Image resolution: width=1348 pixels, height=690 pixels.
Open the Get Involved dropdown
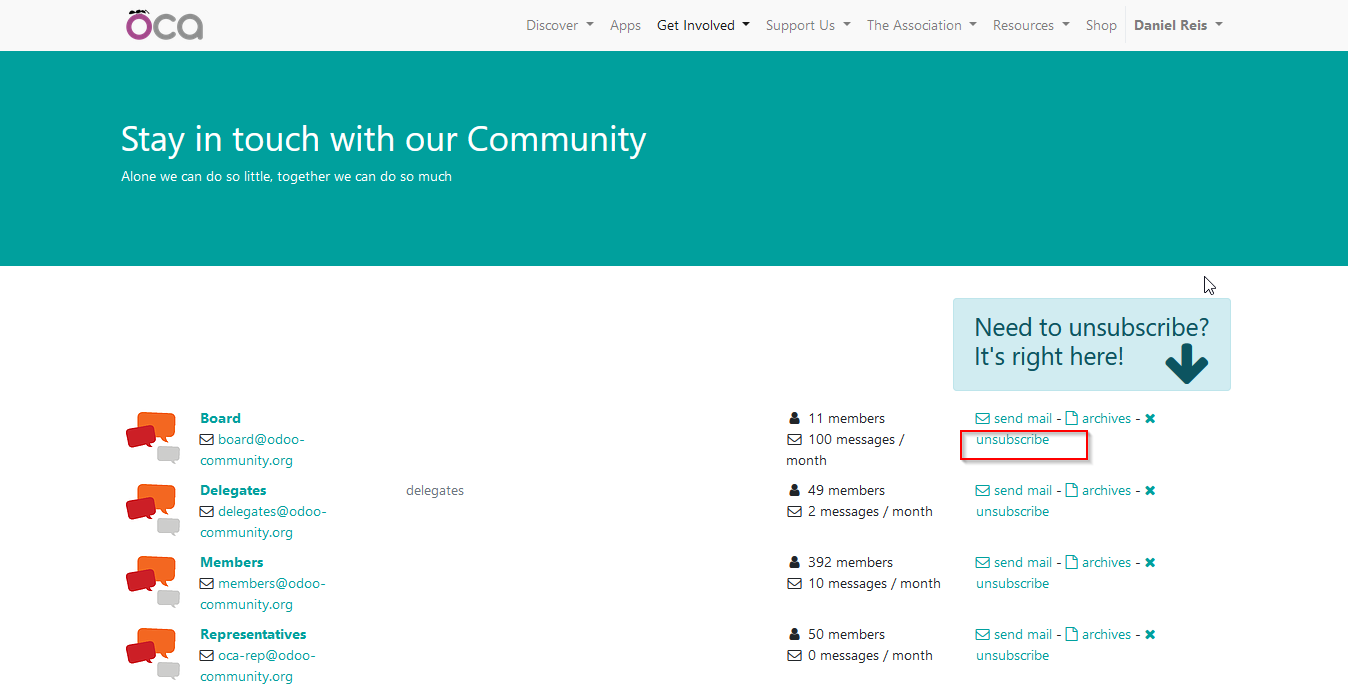(x=703, y=25)
